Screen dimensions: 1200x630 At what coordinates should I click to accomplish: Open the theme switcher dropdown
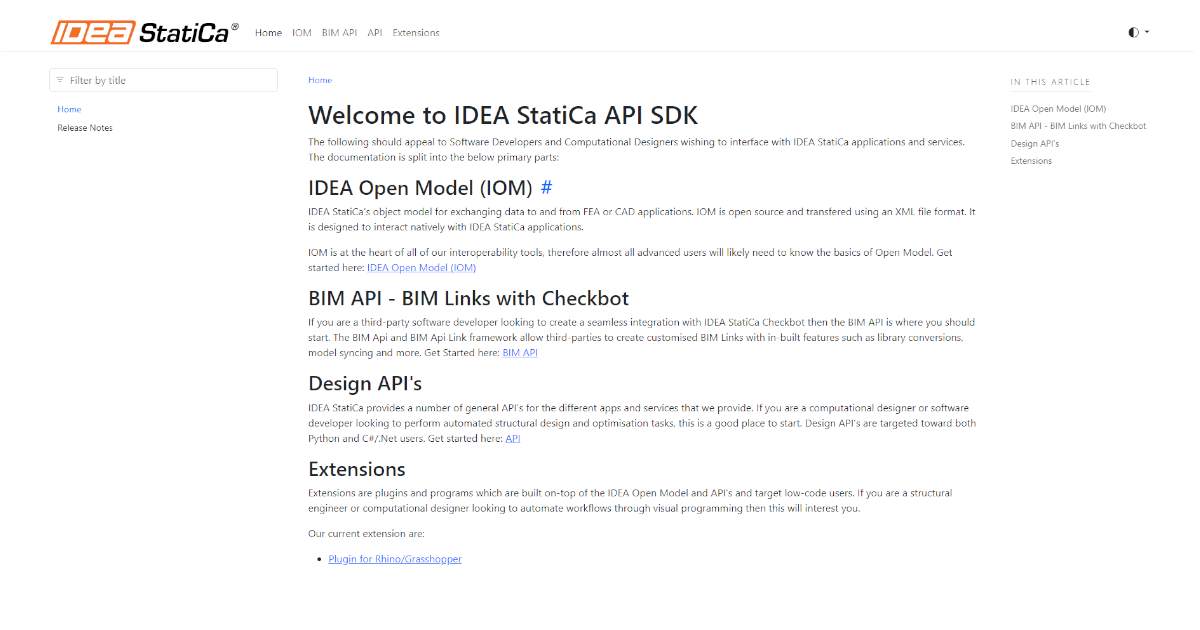click(x=1138, y=32)
